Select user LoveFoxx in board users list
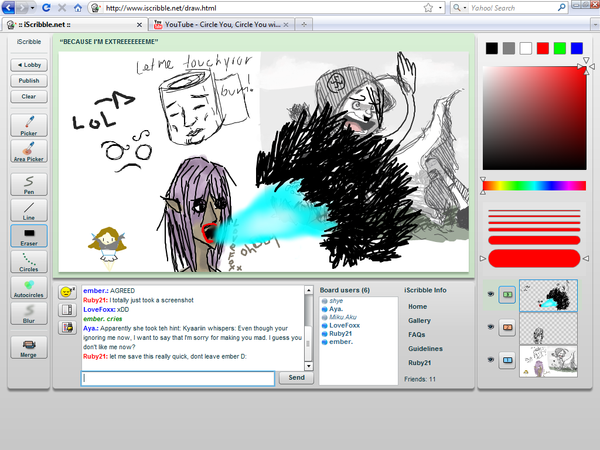Viewport: 600px width, 450px height. point(344,325)
